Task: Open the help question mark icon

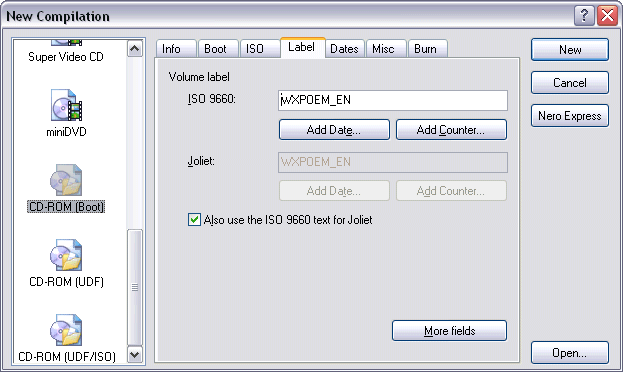Action: coord(584,16)
